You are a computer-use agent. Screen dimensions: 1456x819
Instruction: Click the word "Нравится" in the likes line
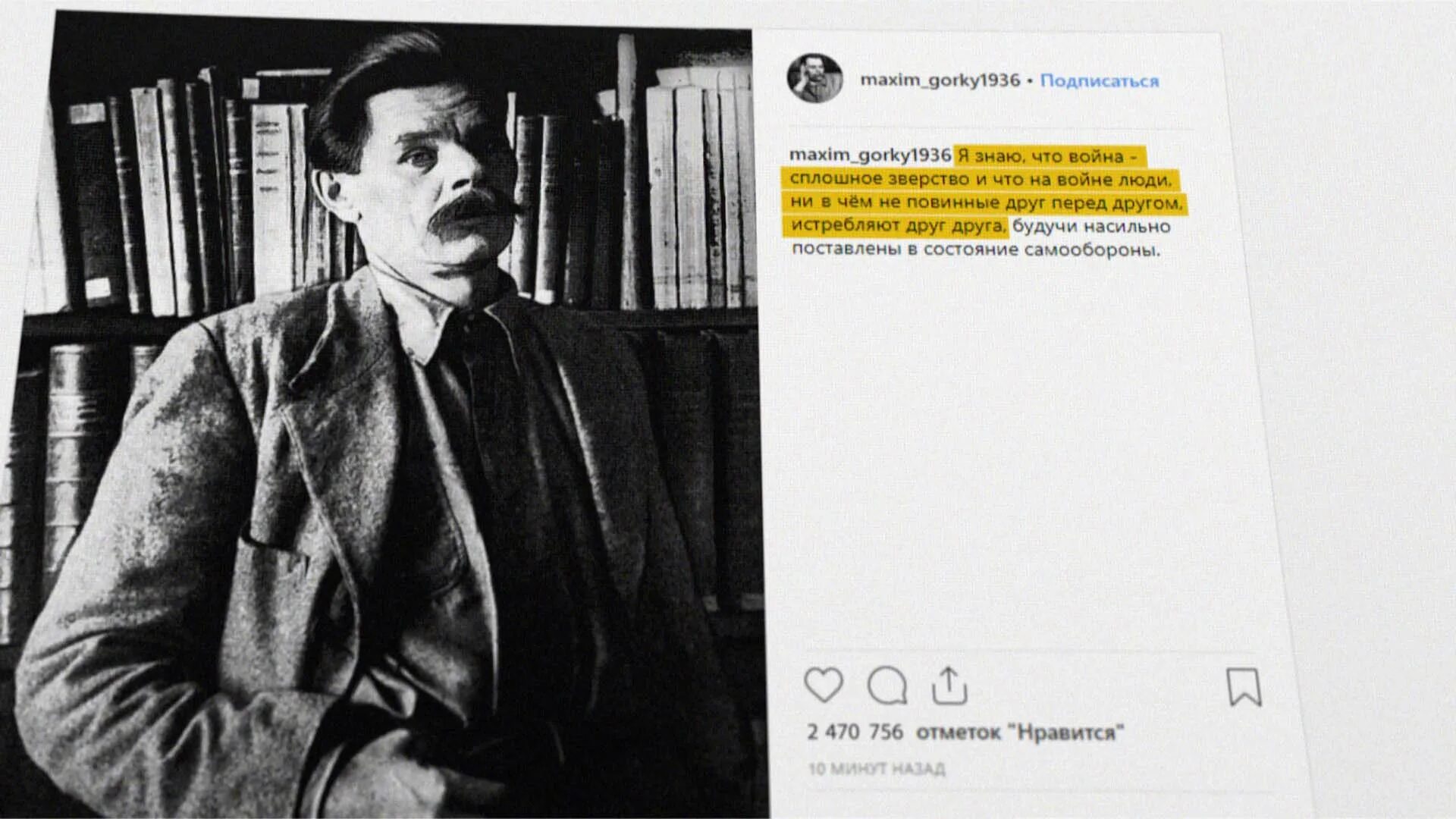coord(1065,733)
